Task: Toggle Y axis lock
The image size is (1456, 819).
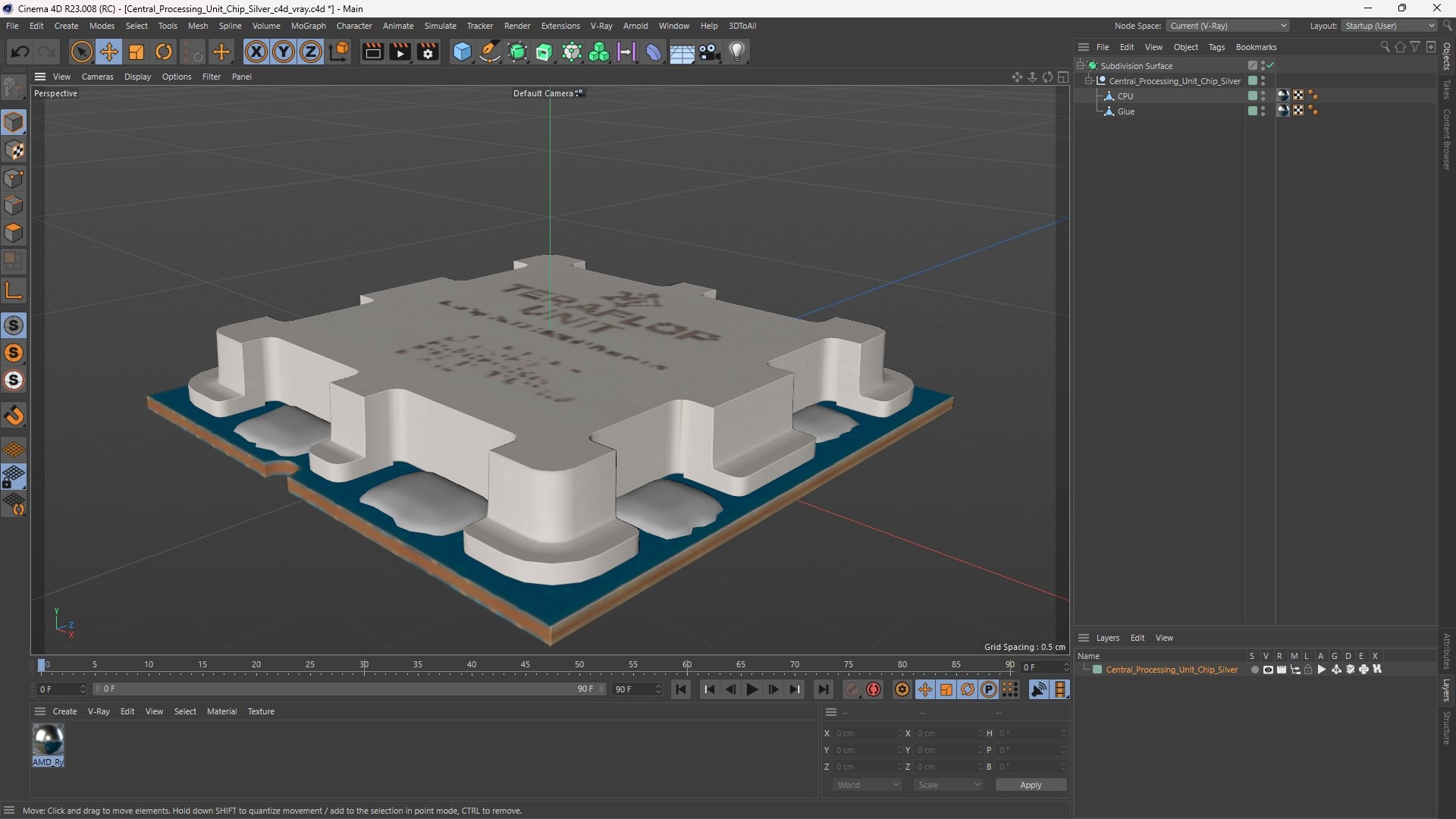Action: click(284, 52)
